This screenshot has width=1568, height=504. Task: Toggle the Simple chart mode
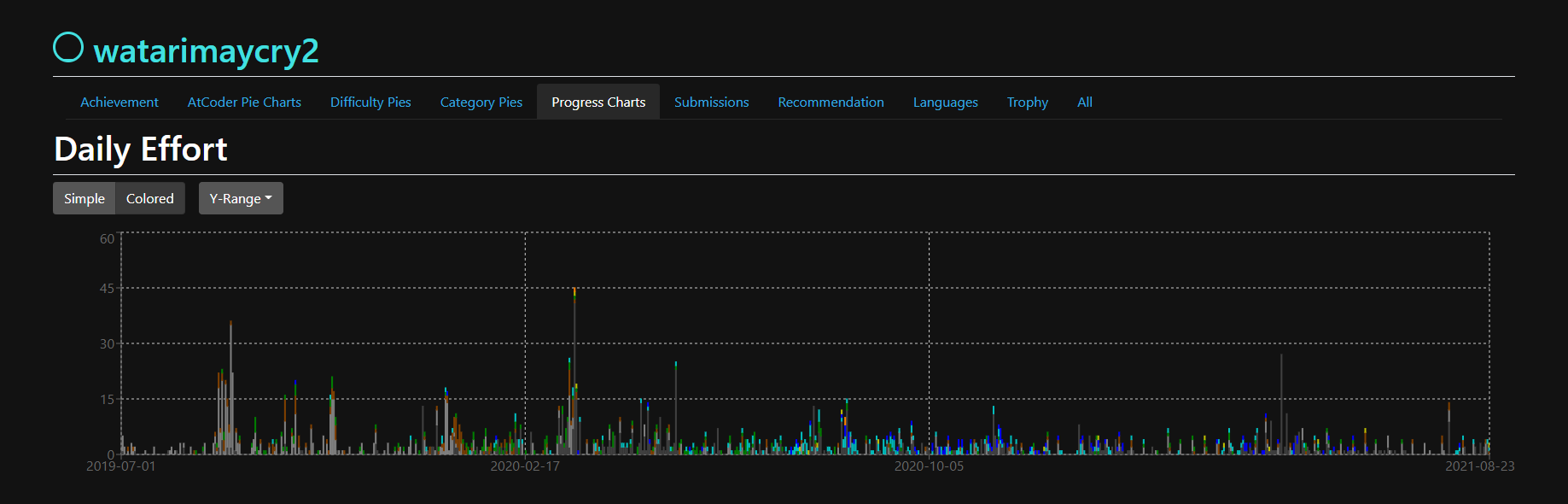85,198
